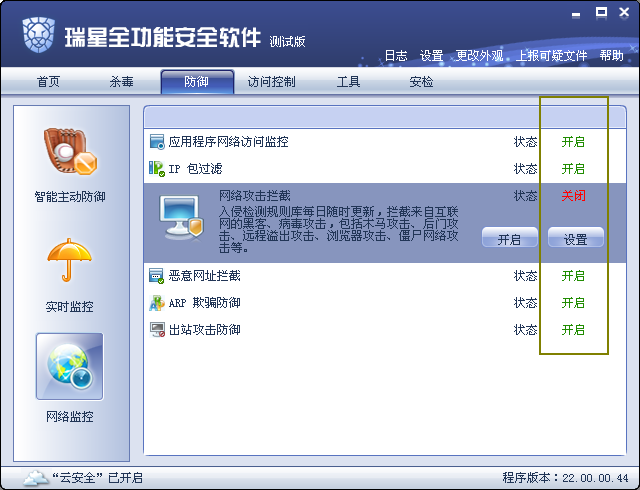Open 实时监控 umbrella icon
Viewport: 640px width, 490px height.
click(x=69, y=260)
